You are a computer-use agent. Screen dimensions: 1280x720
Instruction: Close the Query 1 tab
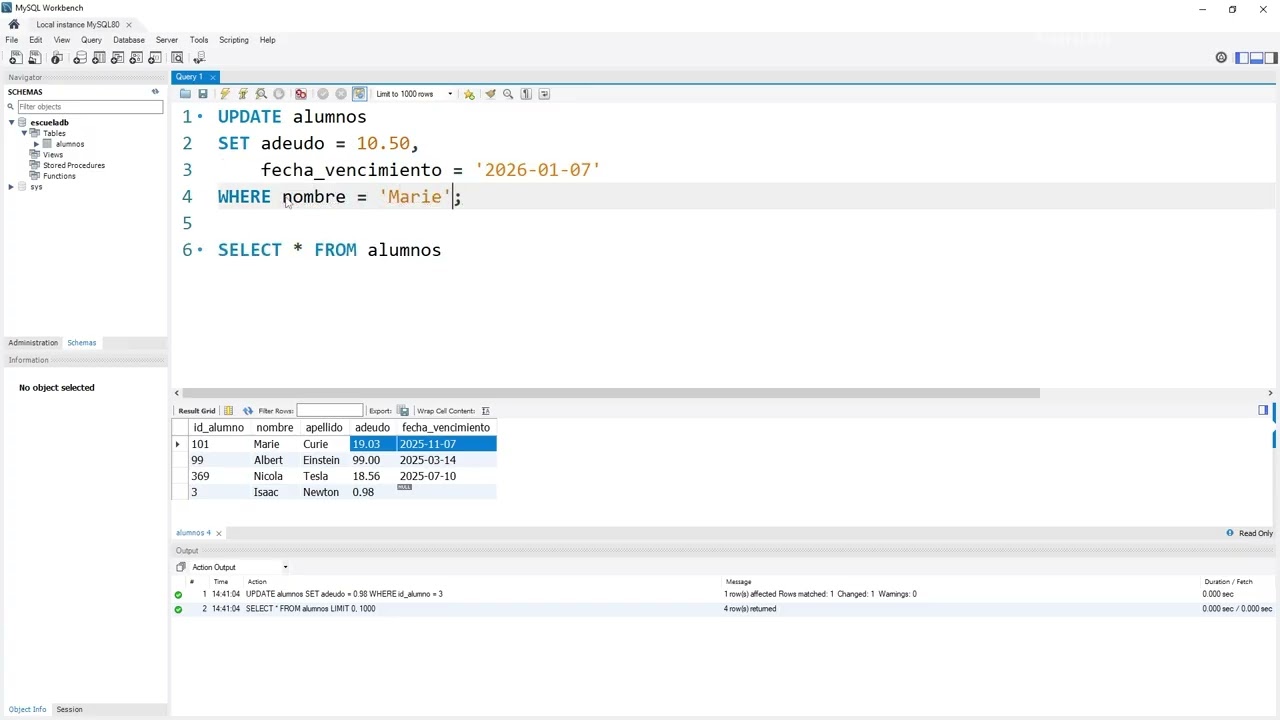point(212,77)
